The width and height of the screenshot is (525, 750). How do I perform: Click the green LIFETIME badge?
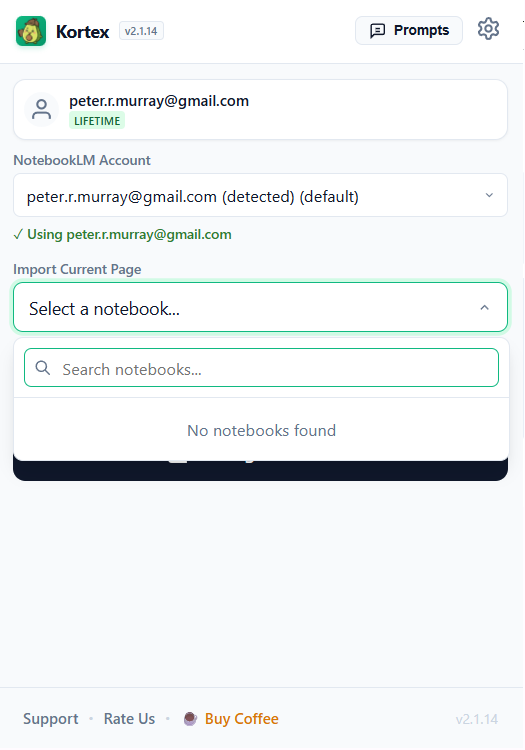[x=97, y=121]
